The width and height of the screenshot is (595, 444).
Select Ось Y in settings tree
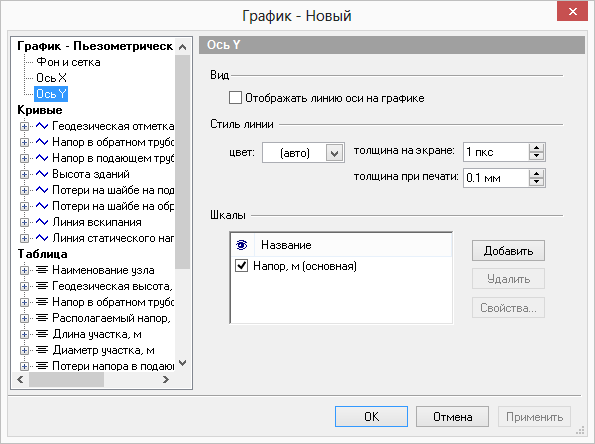click(51, 94)
